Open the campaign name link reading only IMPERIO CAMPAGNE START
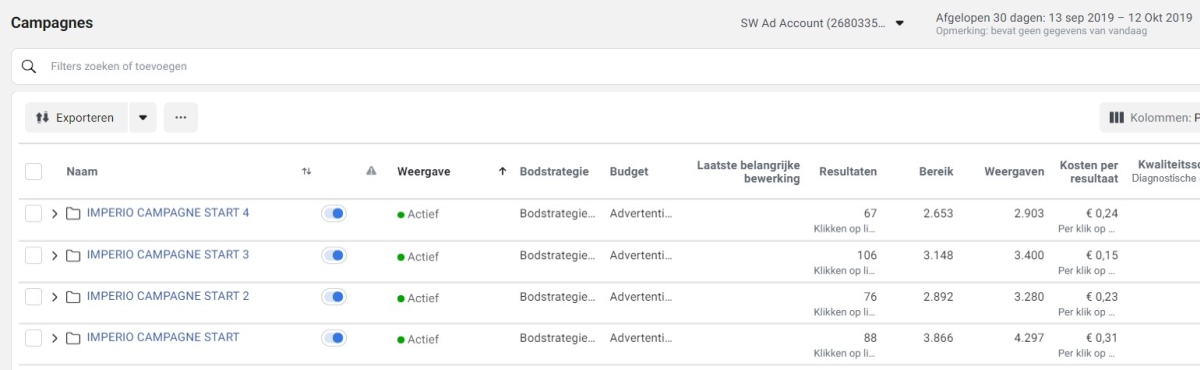The image size is (1200, 370). point(163,337)
